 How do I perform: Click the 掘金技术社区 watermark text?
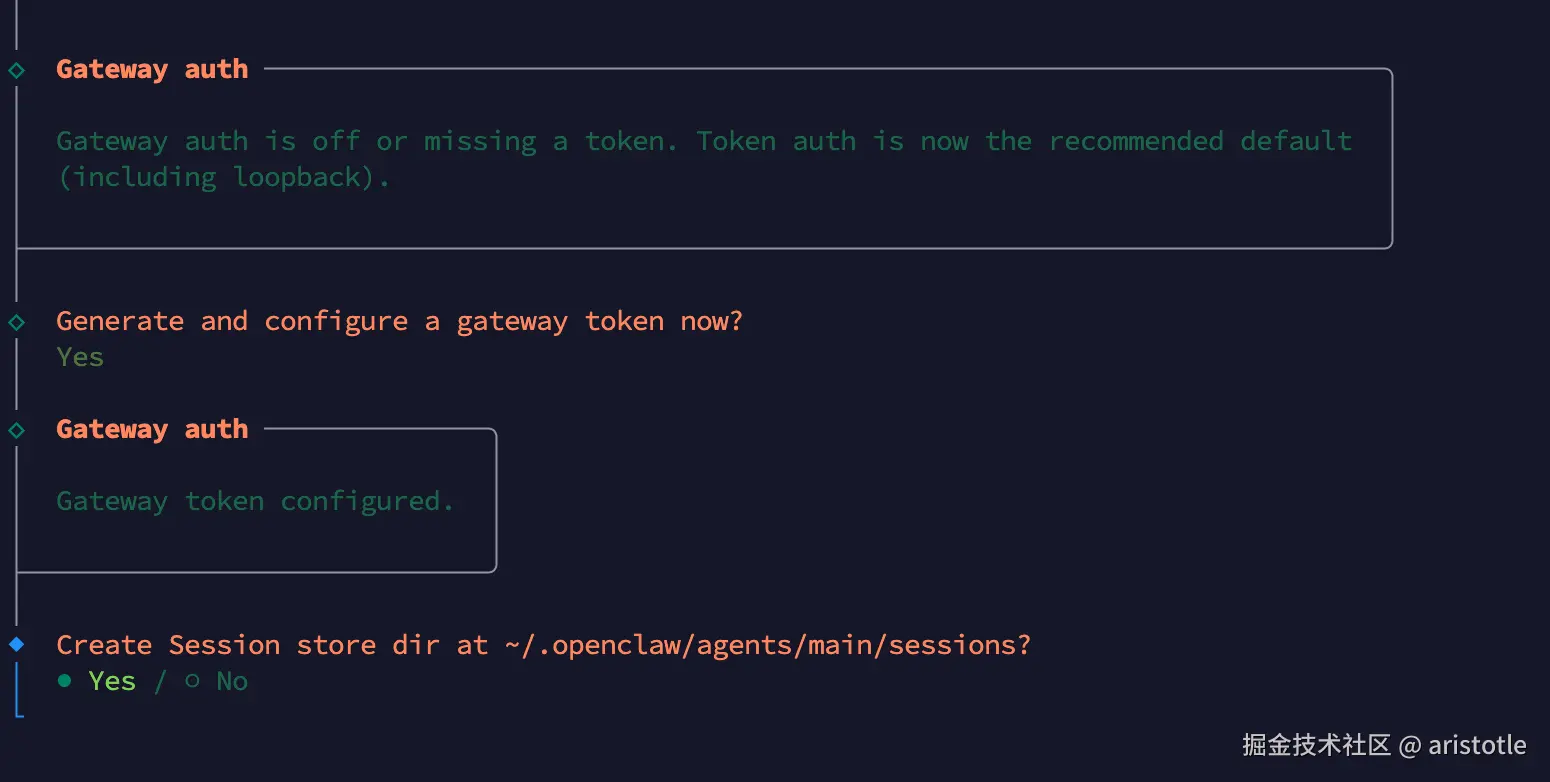1316,745
